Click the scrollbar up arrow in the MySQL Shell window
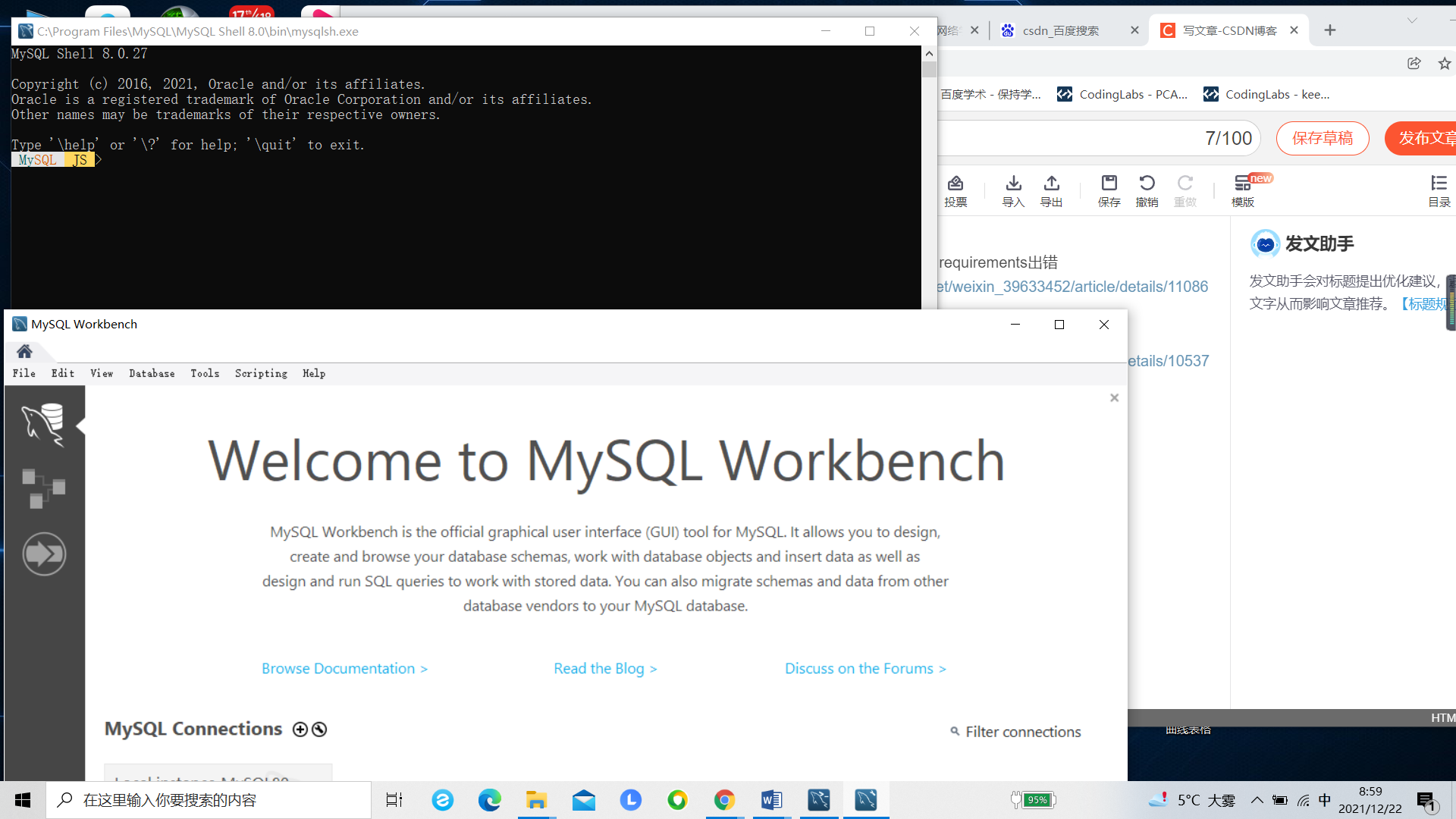The width and height of the screenshot is (1456, 819). click(928, 53)
